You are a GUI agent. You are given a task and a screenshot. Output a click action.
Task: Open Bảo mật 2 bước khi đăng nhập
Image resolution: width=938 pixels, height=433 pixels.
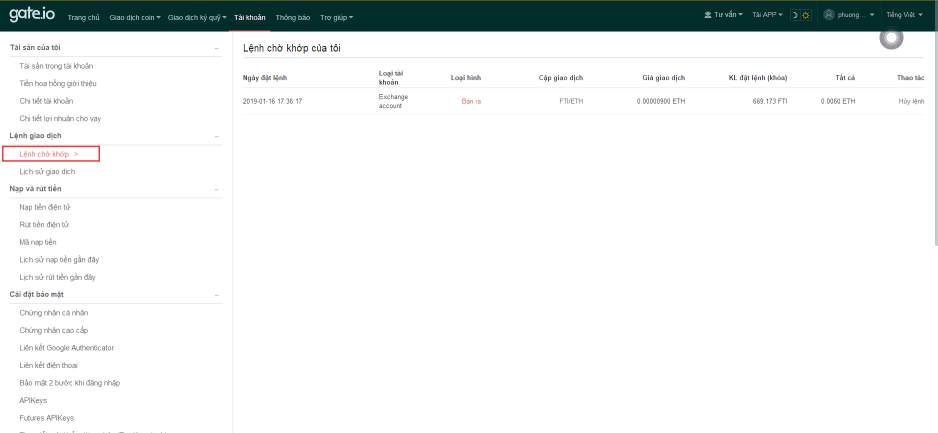click(x=71, y=383)
